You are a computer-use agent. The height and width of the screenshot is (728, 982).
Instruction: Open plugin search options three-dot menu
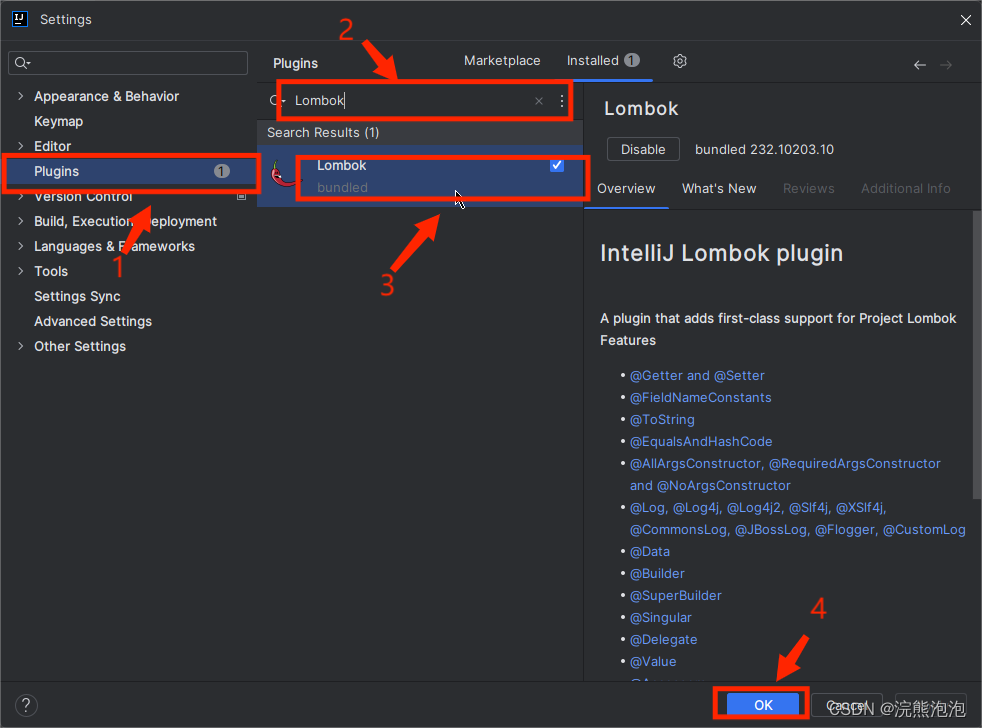tap(562, 101)
